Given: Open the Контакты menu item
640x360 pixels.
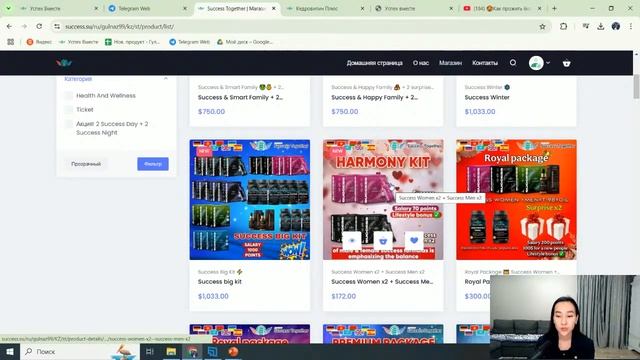Looking at the screenshot, I should (x=485, y=63).
